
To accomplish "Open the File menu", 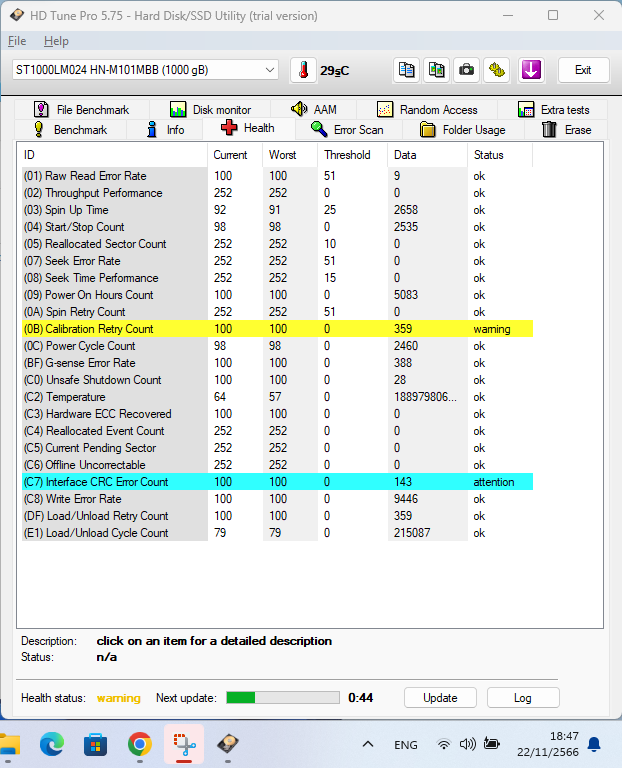I will tap(17, 41).
